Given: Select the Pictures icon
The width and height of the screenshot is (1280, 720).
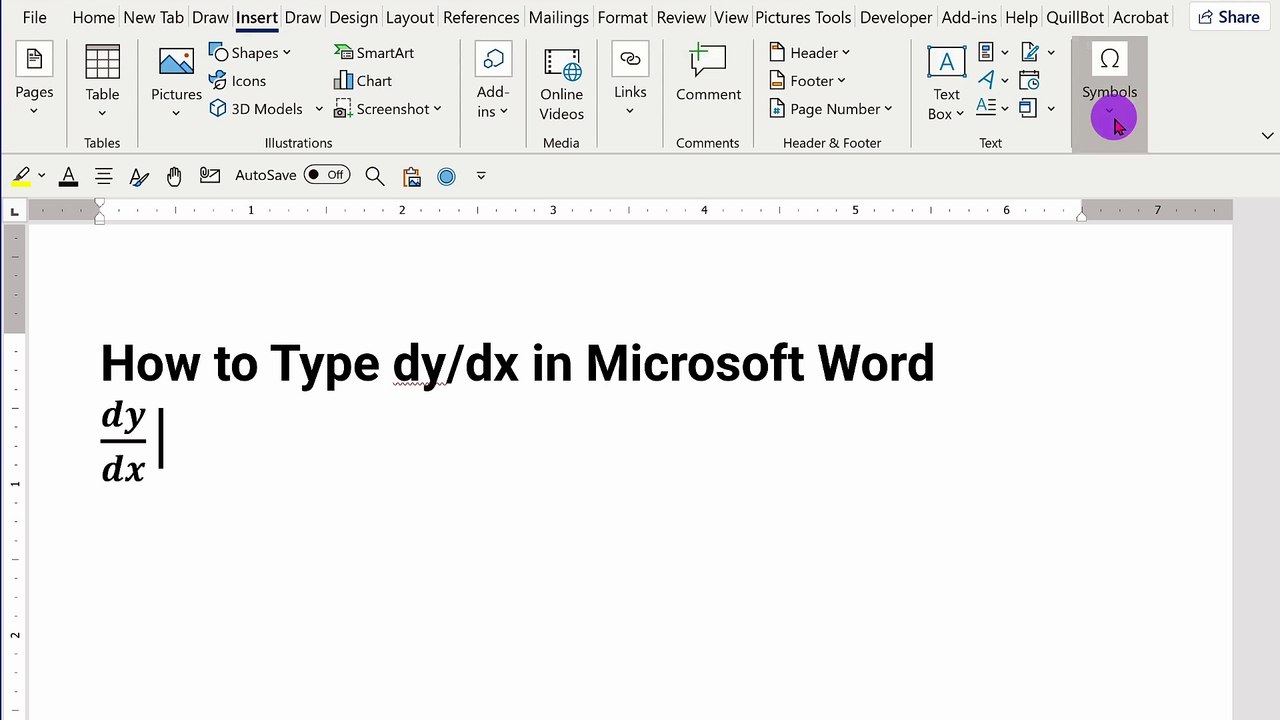Looking at the screenshot, I should (x=176, y=62).
